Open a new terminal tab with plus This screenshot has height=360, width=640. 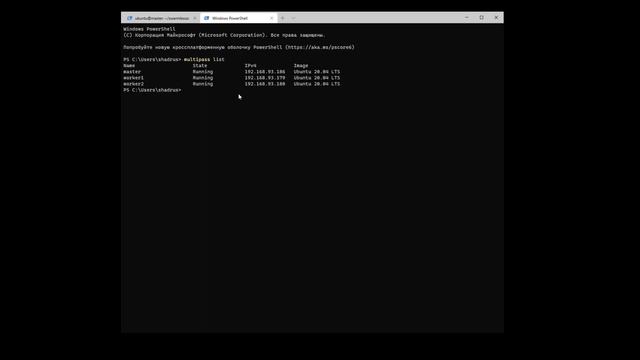(282, 18)
